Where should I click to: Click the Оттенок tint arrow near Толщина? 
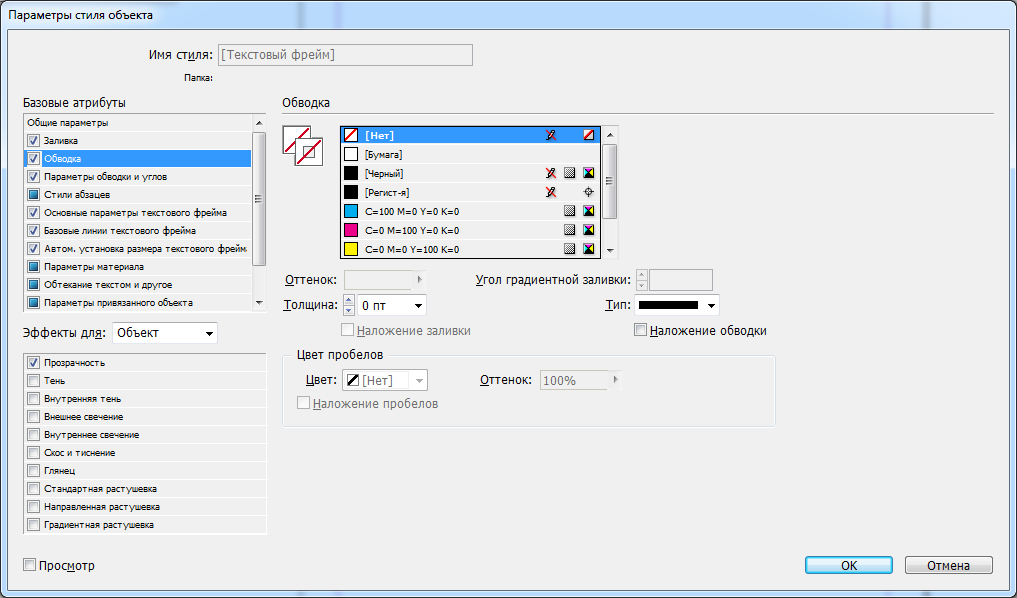(420, 280)
